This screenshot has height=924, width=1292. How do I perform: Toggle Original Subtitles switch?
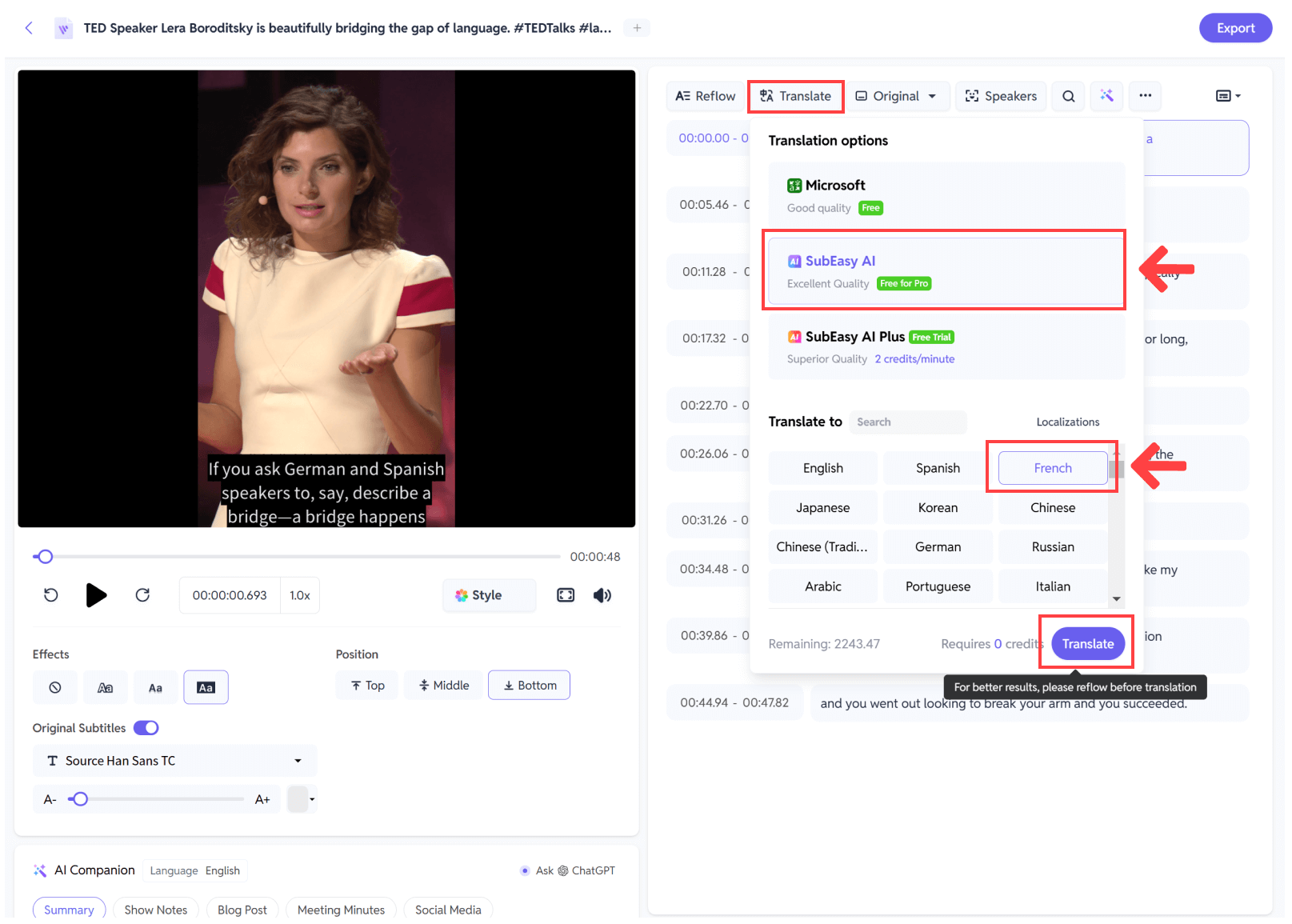pos(146,728)
